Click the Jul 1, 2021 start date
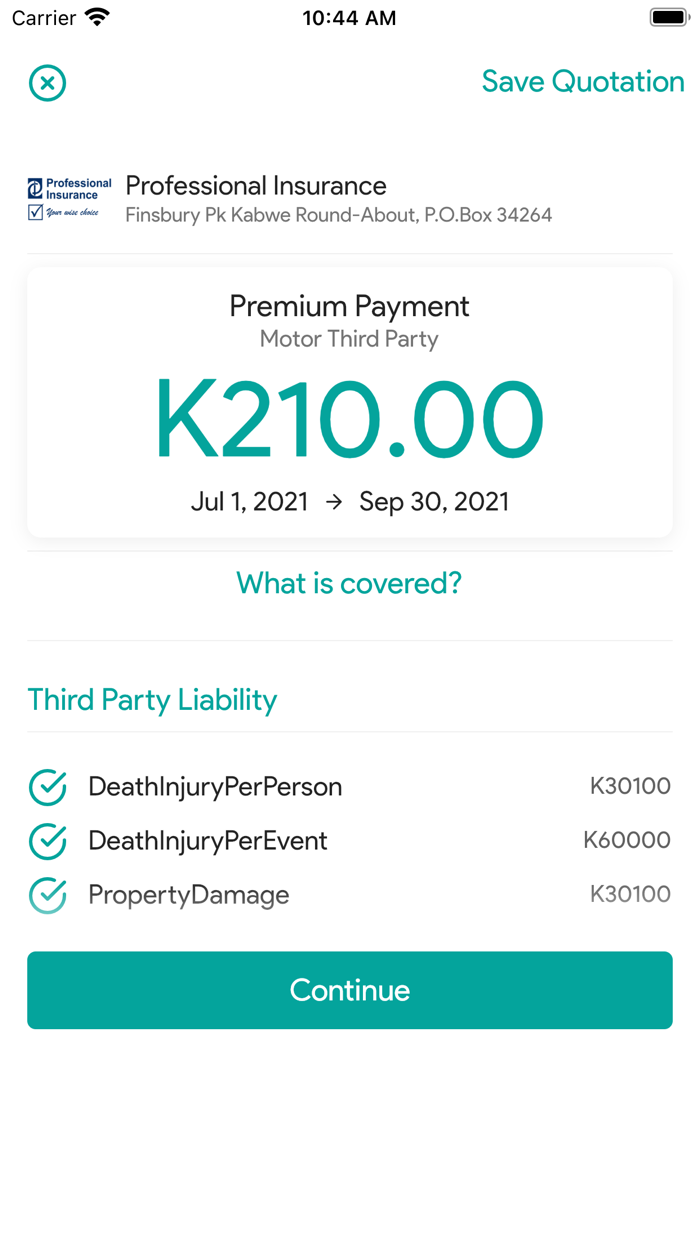700x1244 pixels. 249,501
